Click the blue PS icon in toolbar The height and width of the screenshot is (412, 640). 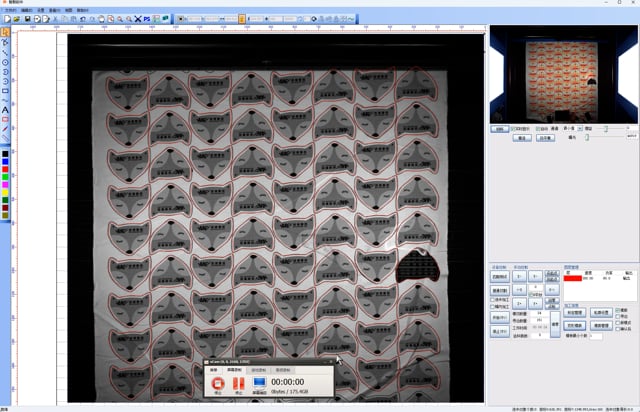[147, 19]
